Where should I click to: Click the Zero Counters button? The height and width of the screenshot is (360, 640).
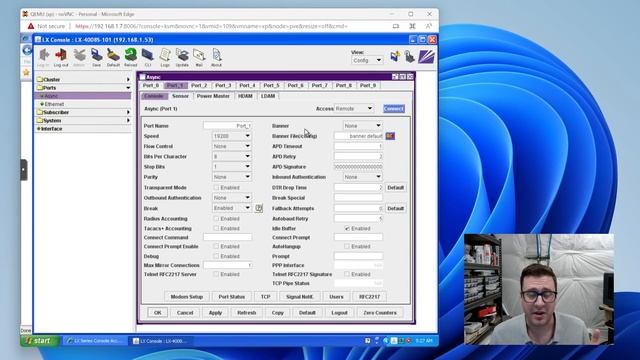pyautogui.click(x=380, y=313)
